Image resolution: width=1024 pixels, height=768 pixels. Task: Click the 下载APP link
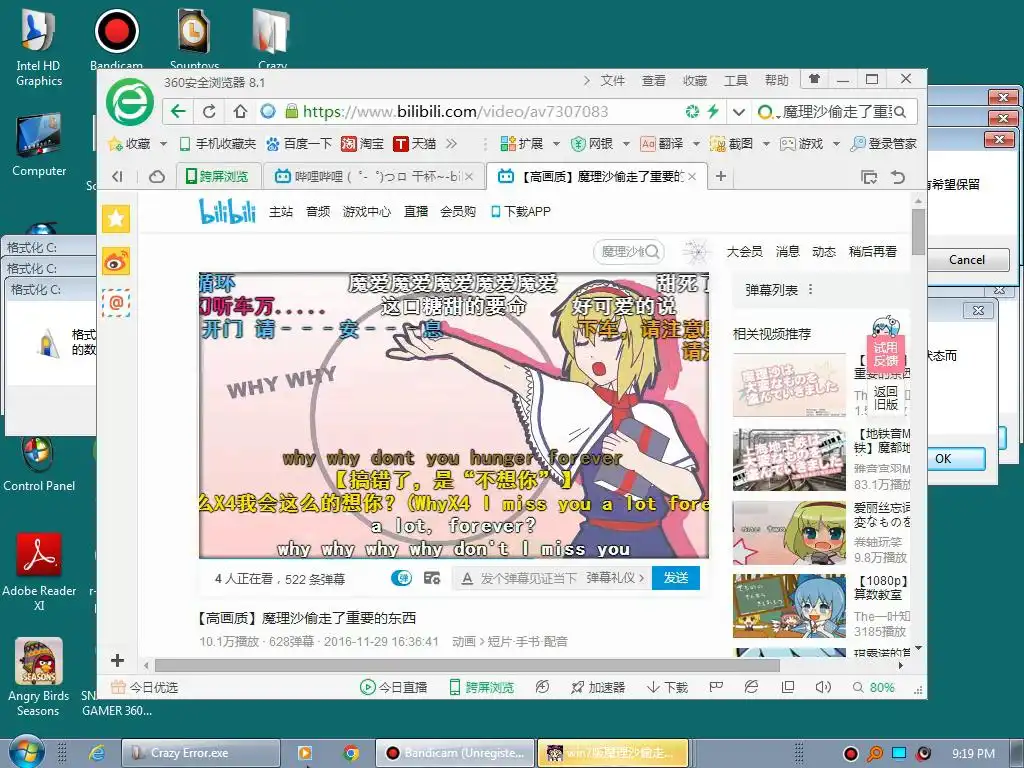point(521,212)
